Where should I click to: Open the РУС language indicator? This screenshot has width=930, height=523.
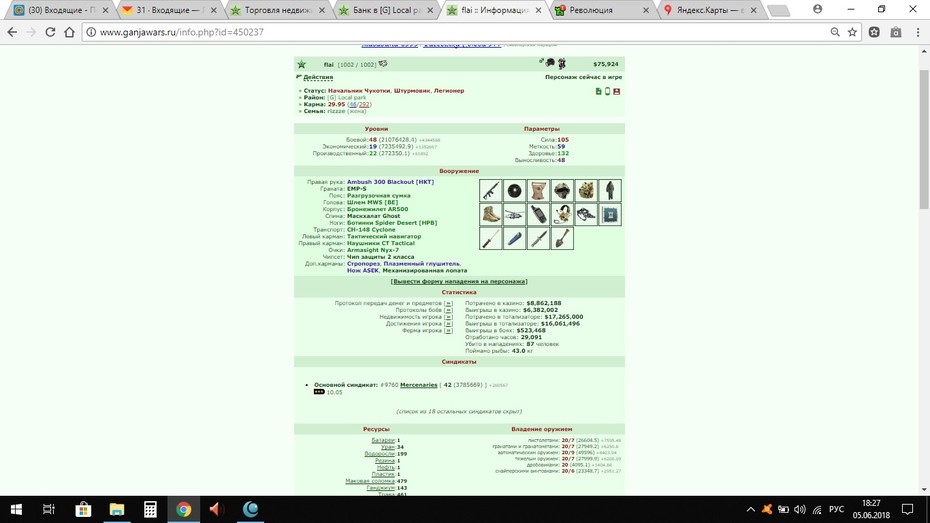point(836,509)
